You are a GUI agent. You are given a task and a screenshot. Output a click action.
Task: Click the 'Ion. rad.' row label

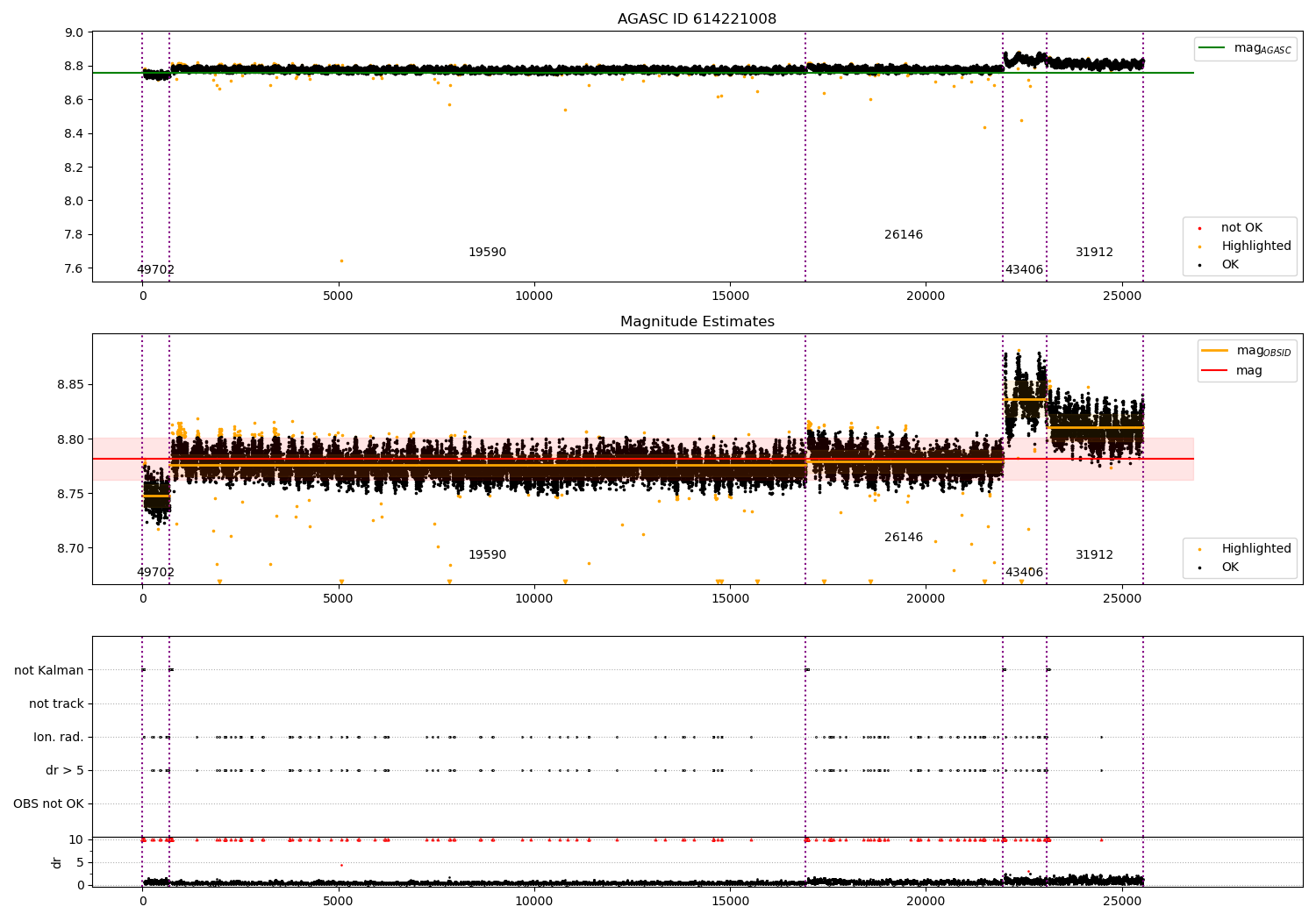coord(59,738)
